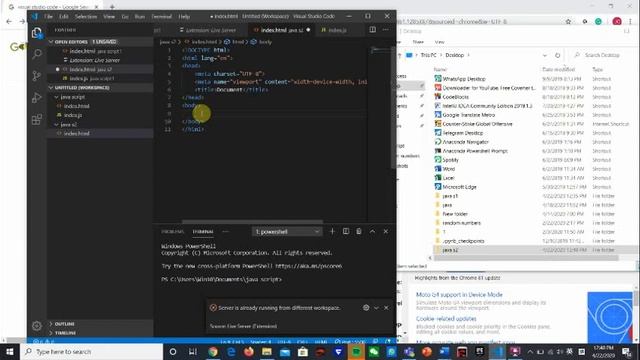Open the Search view in activity bar
Viewport: 640px width, 360px height.
(37, 54)
